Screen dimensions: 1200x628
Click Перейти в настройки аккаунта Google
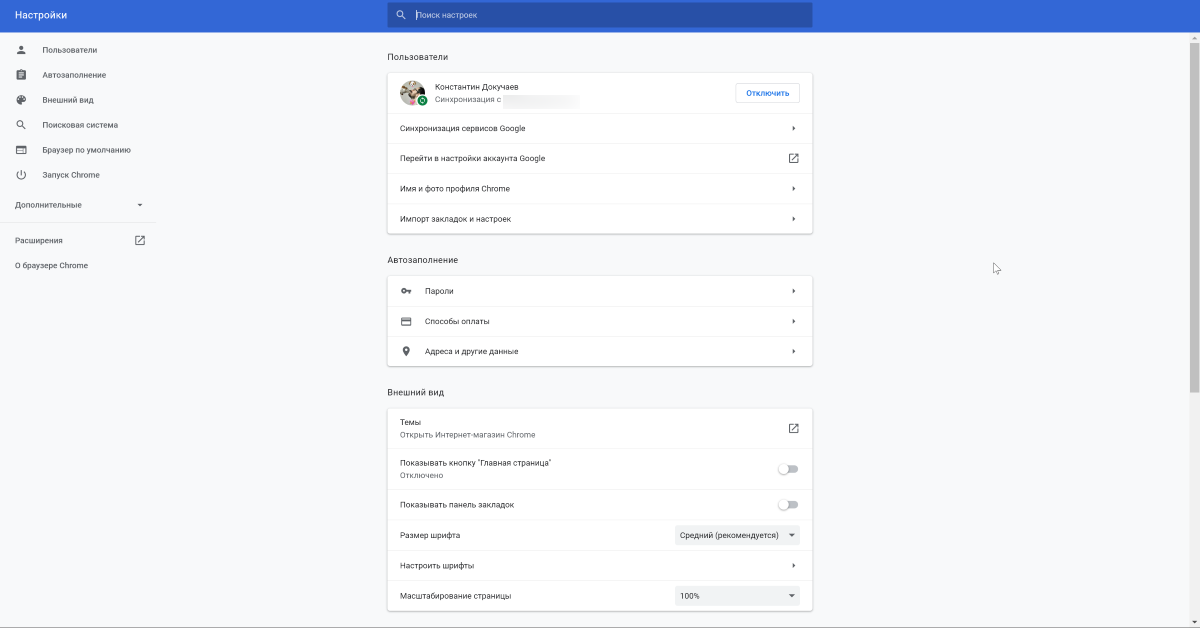pyautogui.click(x=600, y=158)
